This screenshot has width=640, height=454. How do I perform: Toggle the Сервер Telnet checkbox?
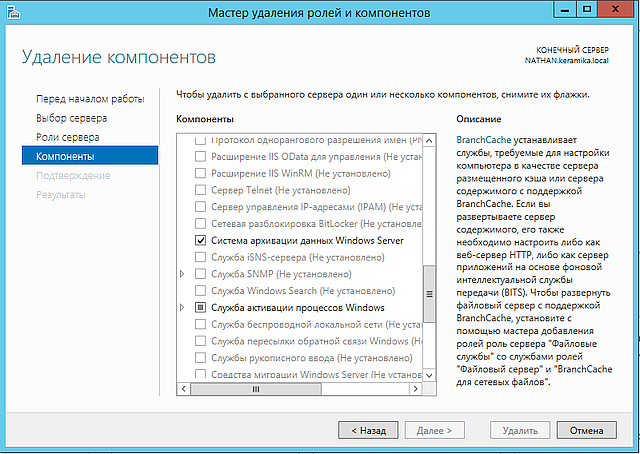[x=200, y=190]
